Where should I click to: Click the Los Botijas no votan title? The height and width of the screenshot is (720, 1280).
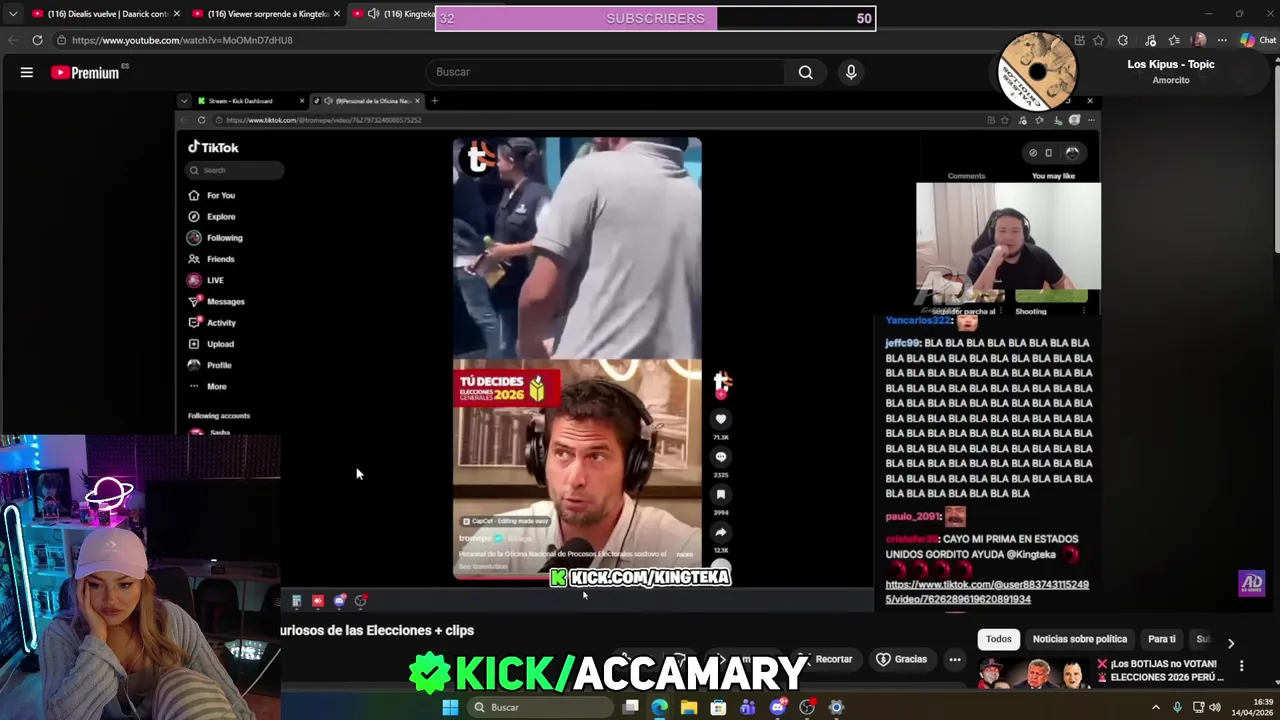pyautogui.click(x=1161, y=670)
